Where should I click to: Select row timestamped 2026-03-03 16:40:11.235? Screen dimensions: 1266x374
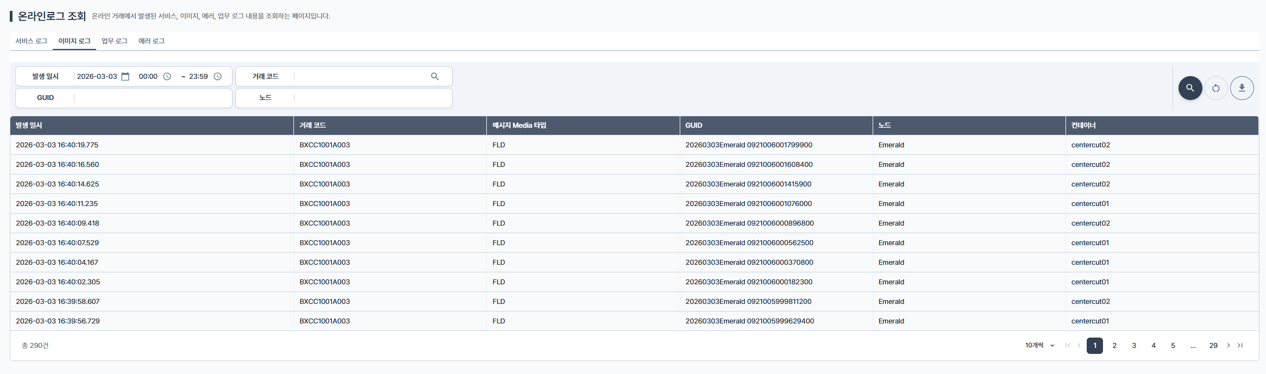(634, 204)
